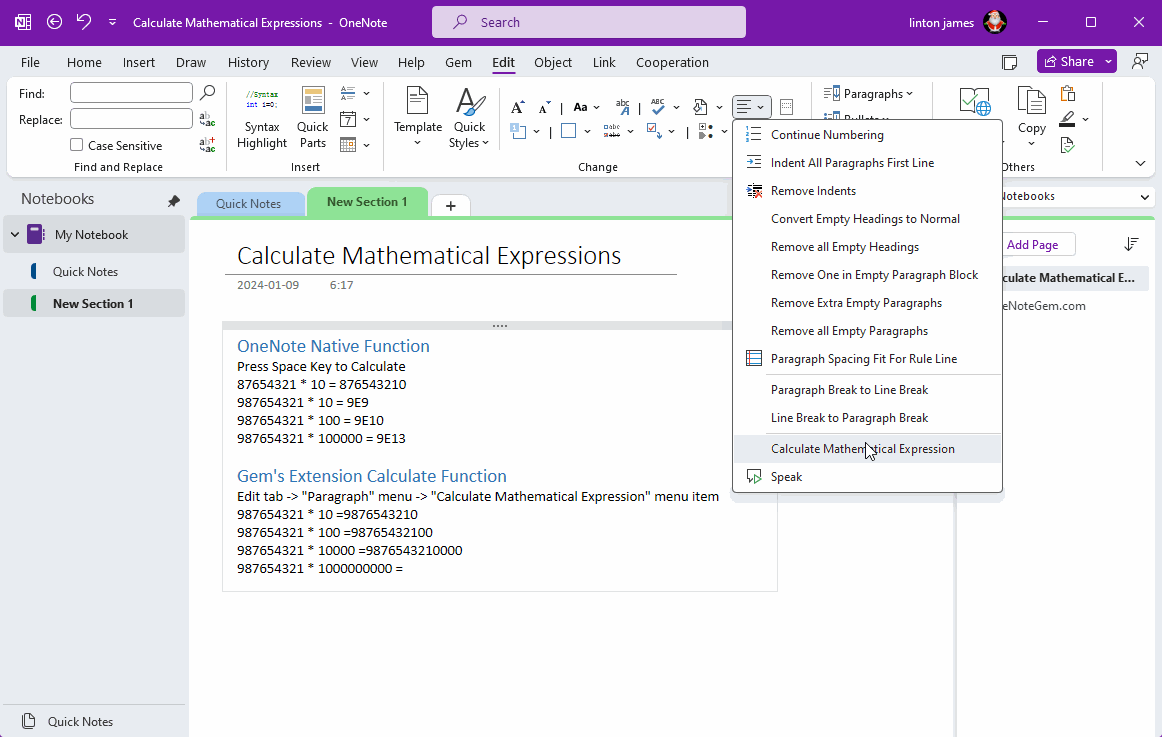Collapse the My Notebook tree
1162x737 pixels.
click(15, 235)
